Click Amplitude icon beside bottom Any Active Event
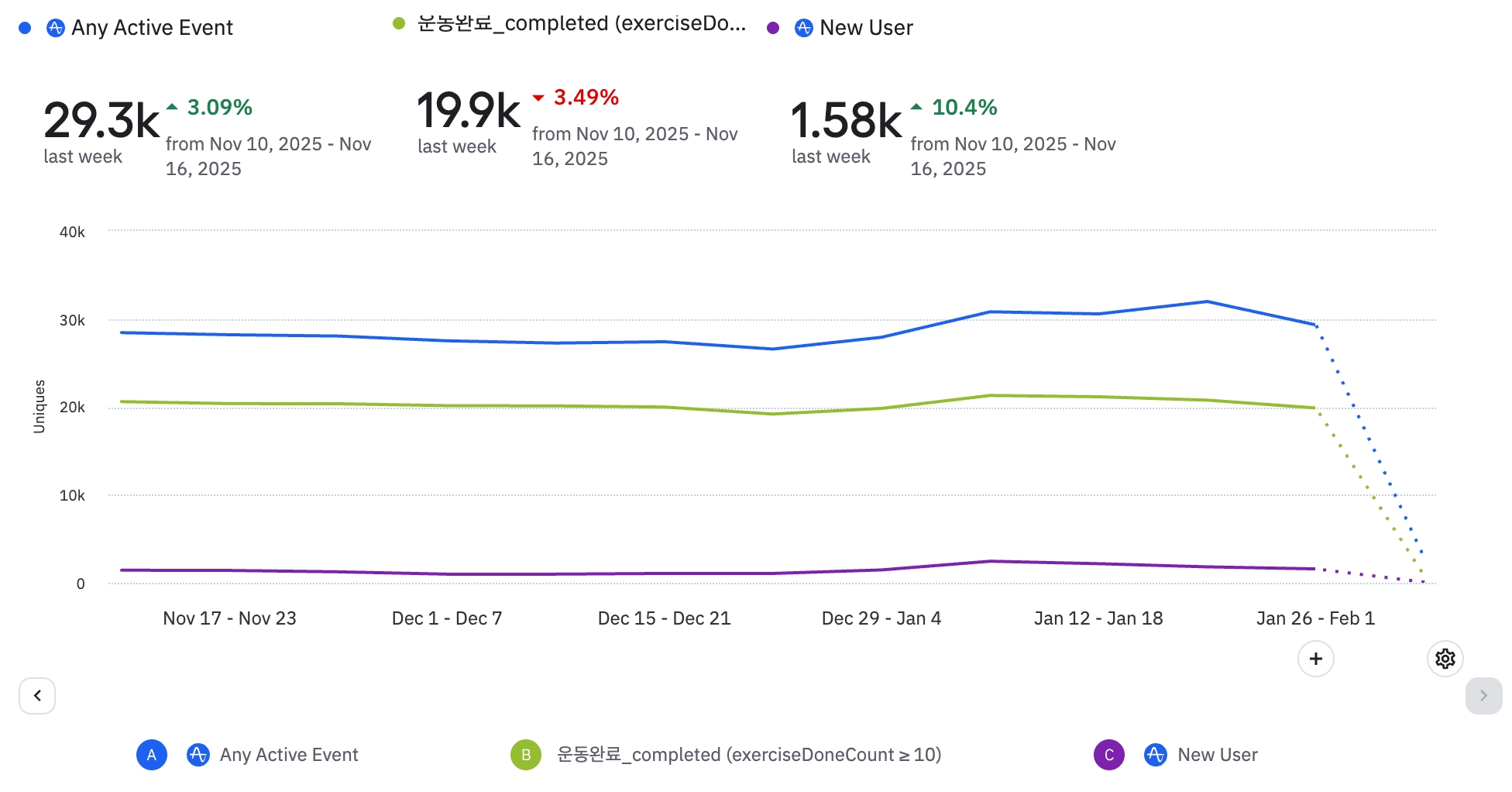This screenshot has height=792, width=1512. click(x=198, y=755)
